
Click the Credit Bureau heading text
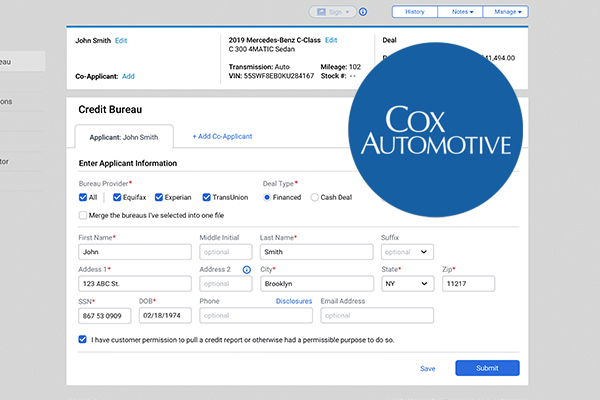110,109
